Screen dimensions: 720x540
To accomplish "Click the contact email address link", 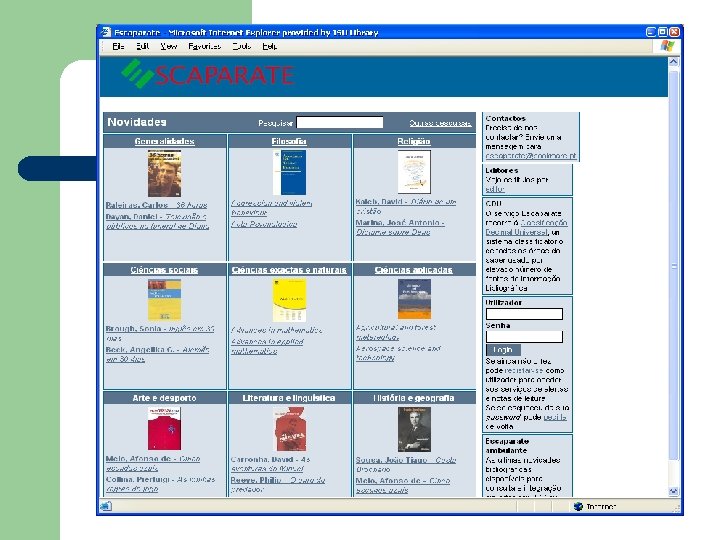I will click(531, 156).
